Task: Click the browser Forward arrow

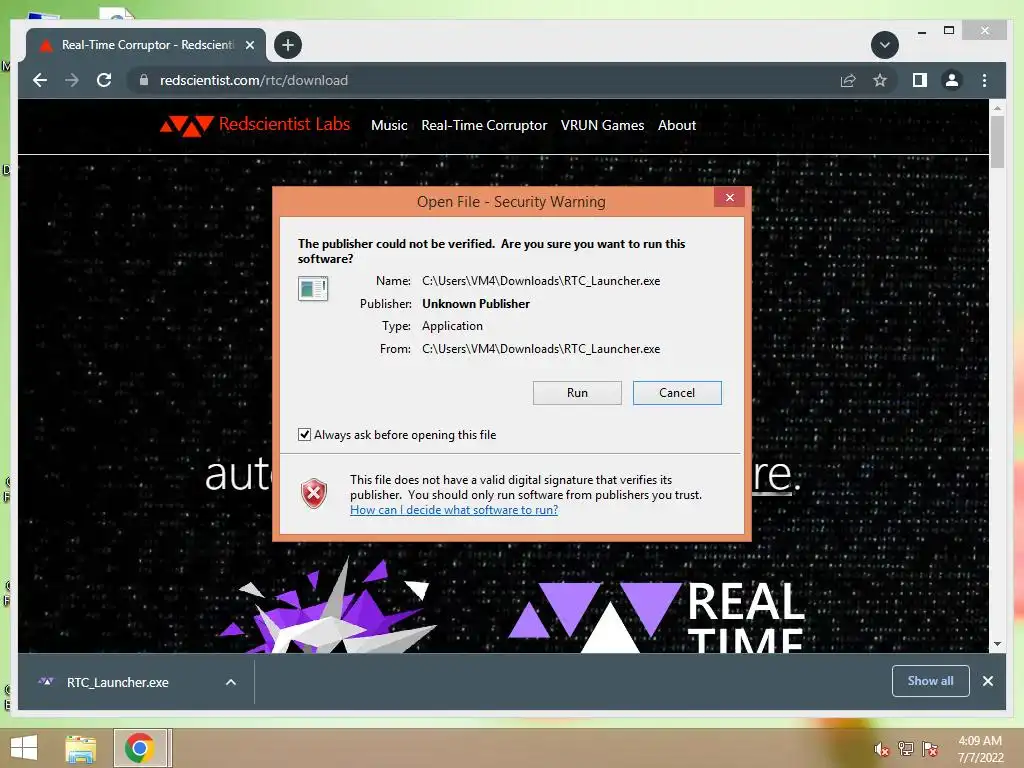Action: pyautogui.click(x=72, y=80)
